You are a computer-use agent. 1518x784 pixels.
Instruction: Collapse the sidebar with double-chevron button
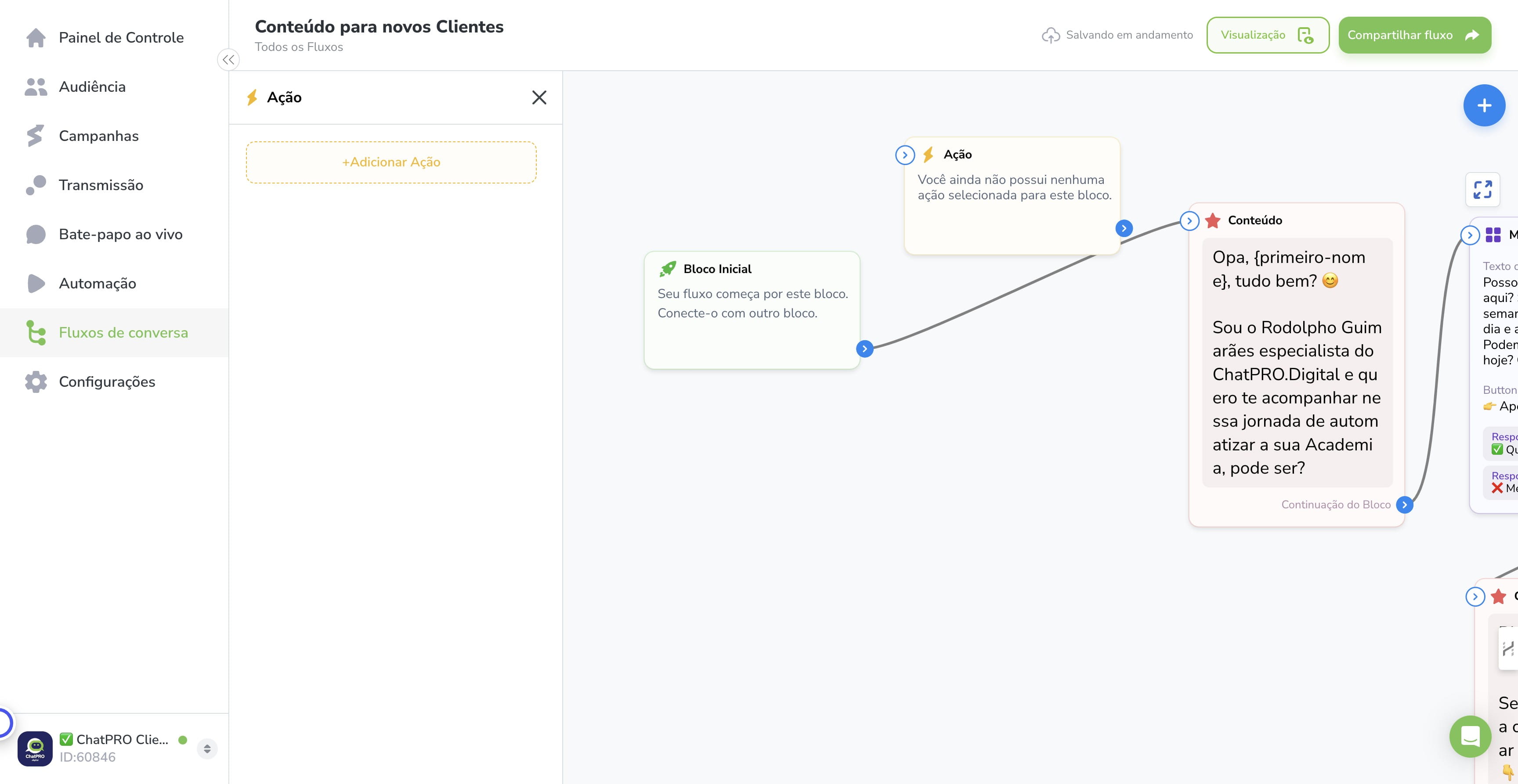(229, 60)
